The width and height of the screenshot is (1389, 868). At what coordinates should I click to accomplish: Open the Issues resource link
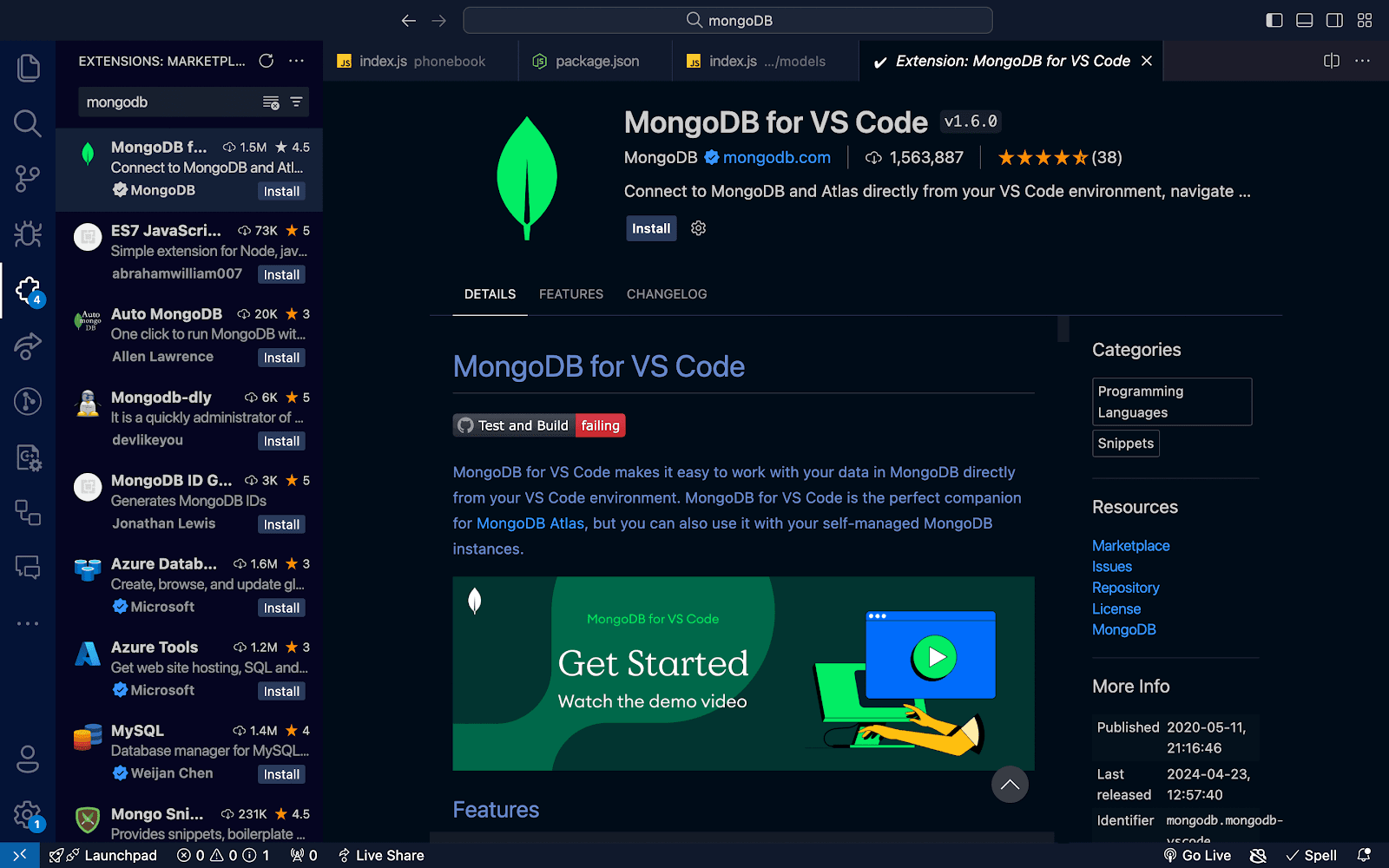tap(1112, 567)
